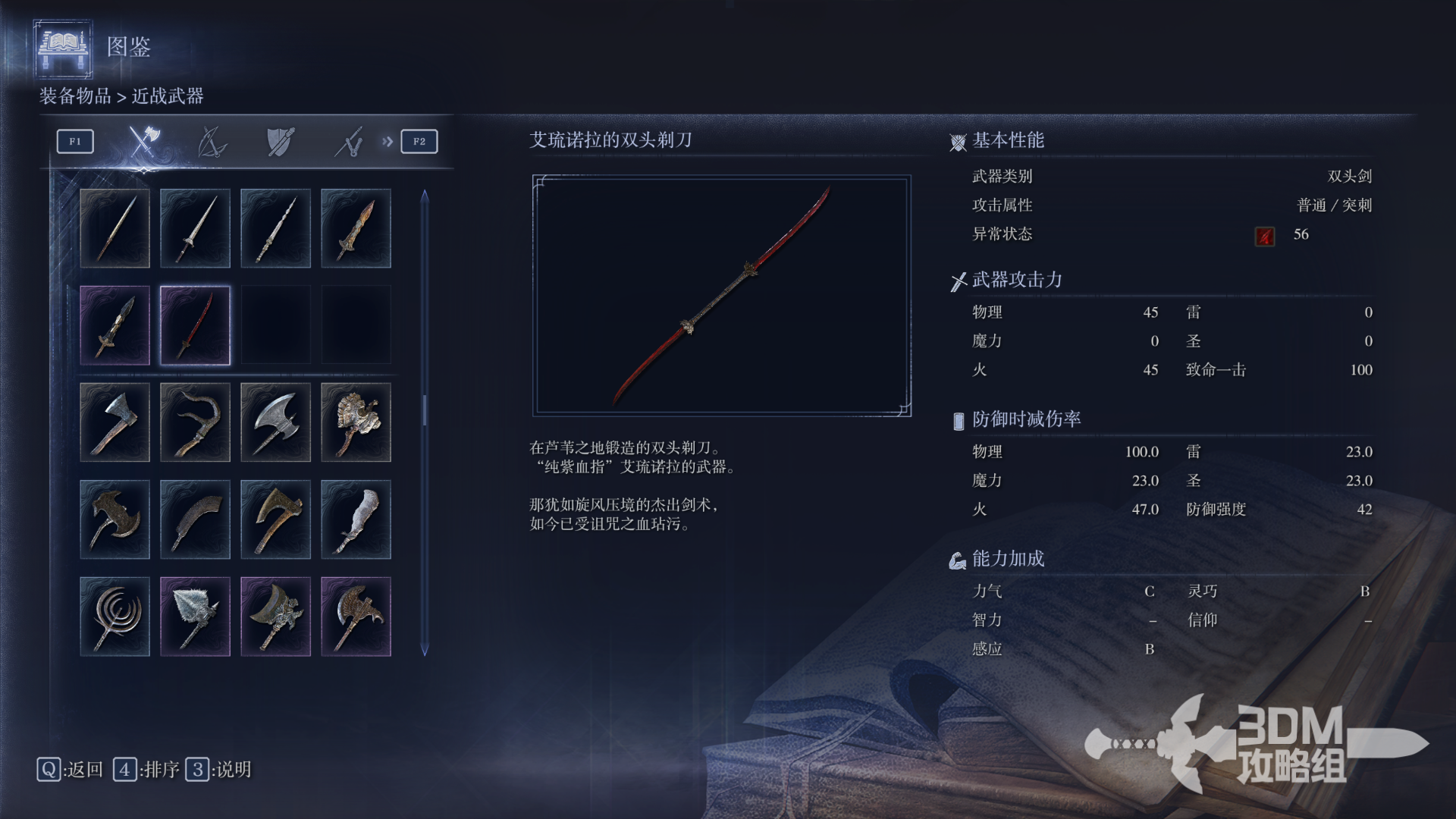The height and width of the screenshot is (819, 1456).
Task: Select the double-bladed battle axe icon
Action: coord(275,422)
